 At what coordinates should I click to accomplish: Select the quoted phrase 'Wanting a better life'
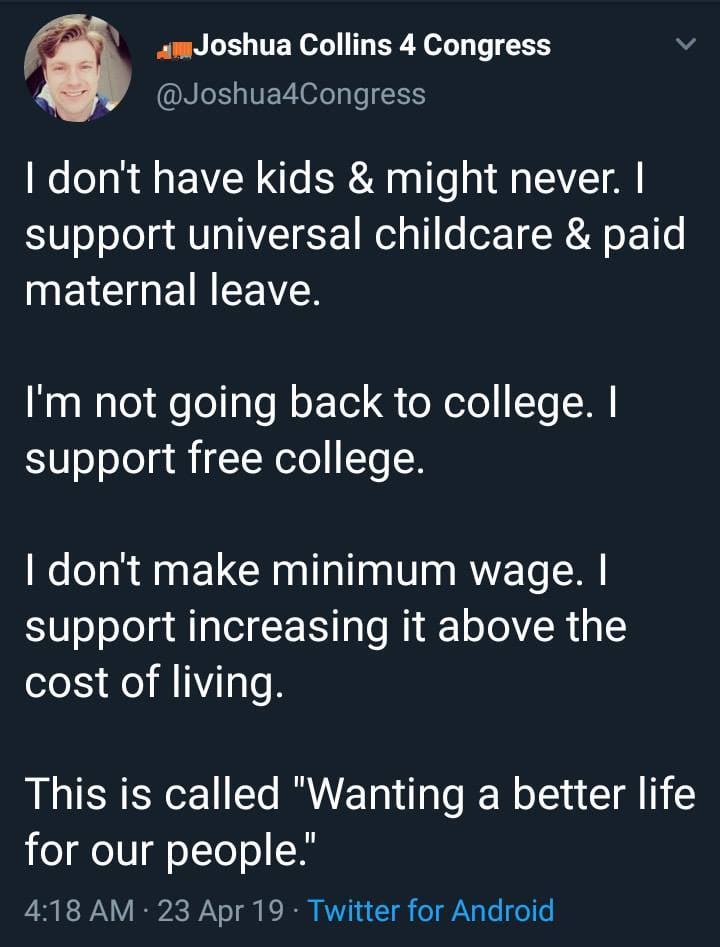(x=501, y=795)
